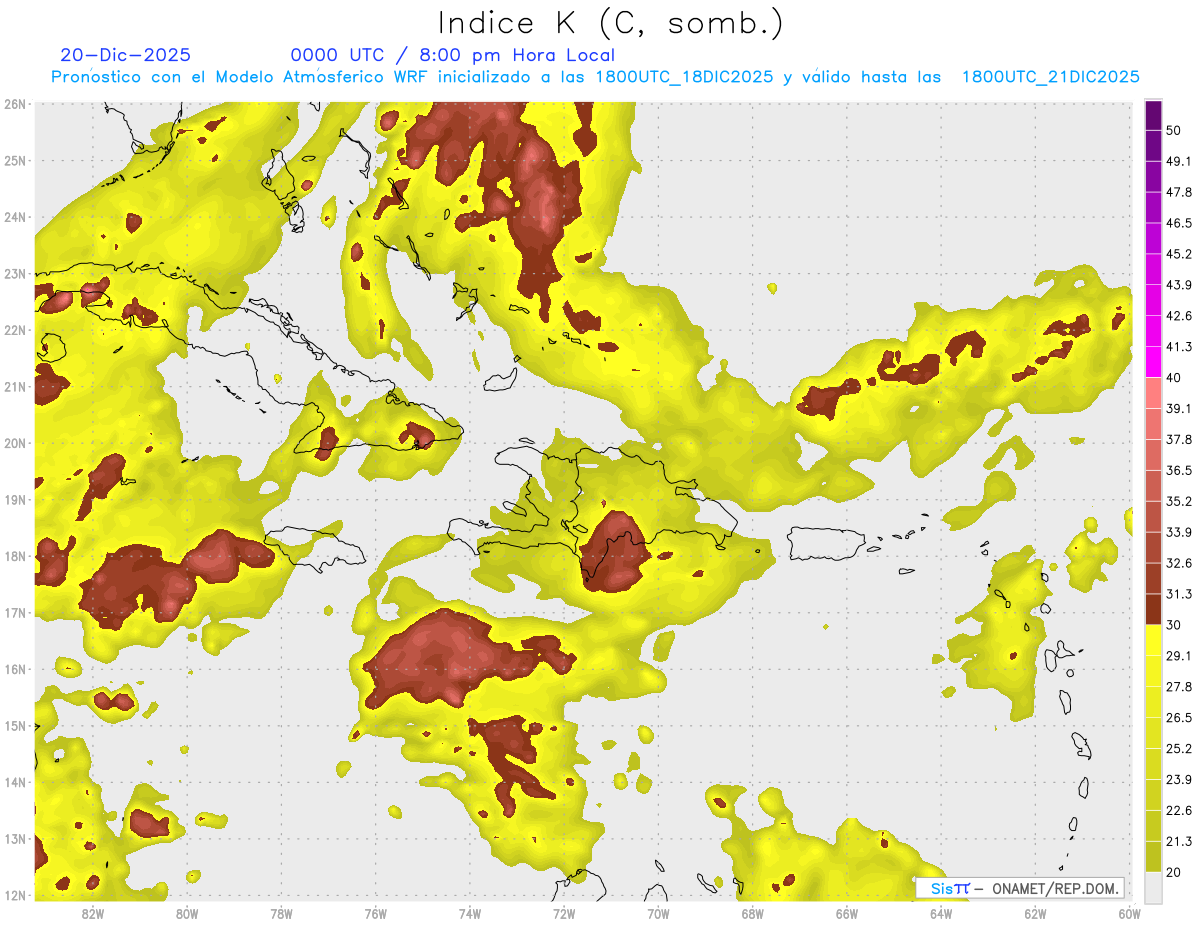Select the color scale value 21.3
1200x927 pixels.
1178,841
